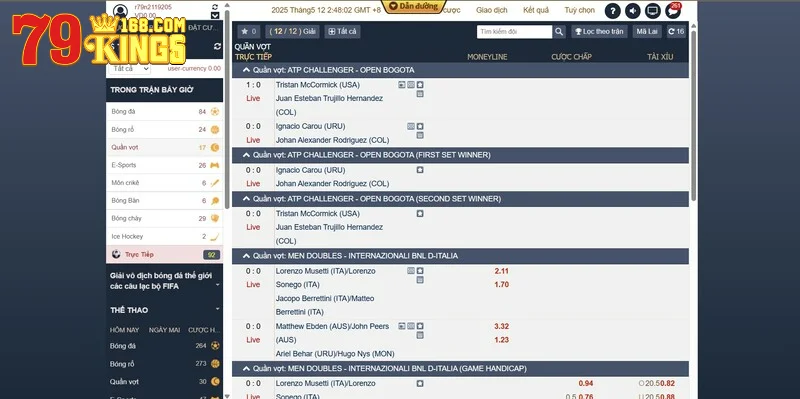
Task: Collapse ATP Challenger Open Bogota league section
Action: click(x=246, y=70)
